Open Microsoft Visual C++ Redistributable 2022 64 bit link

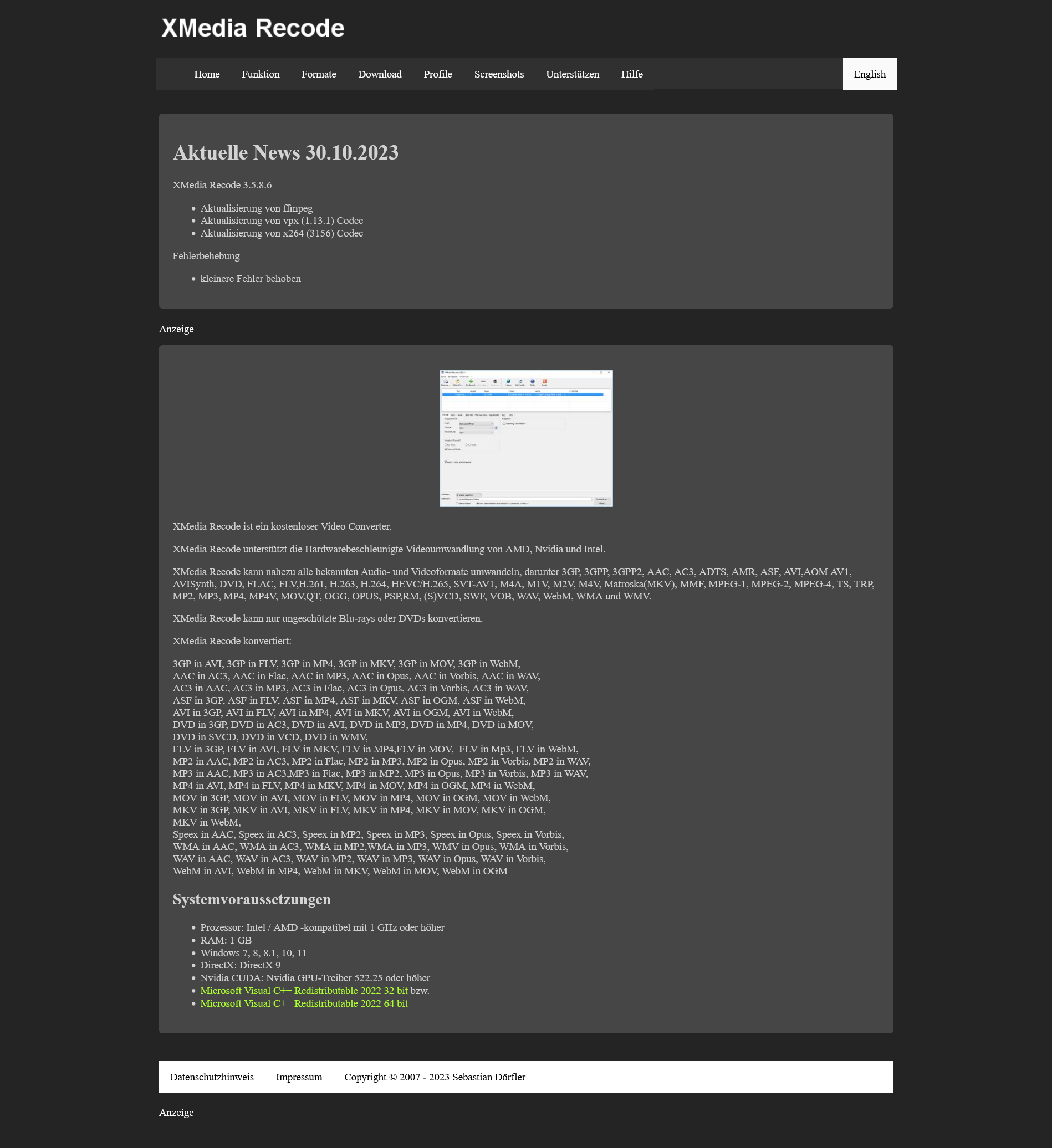[x=304, y=1003]
